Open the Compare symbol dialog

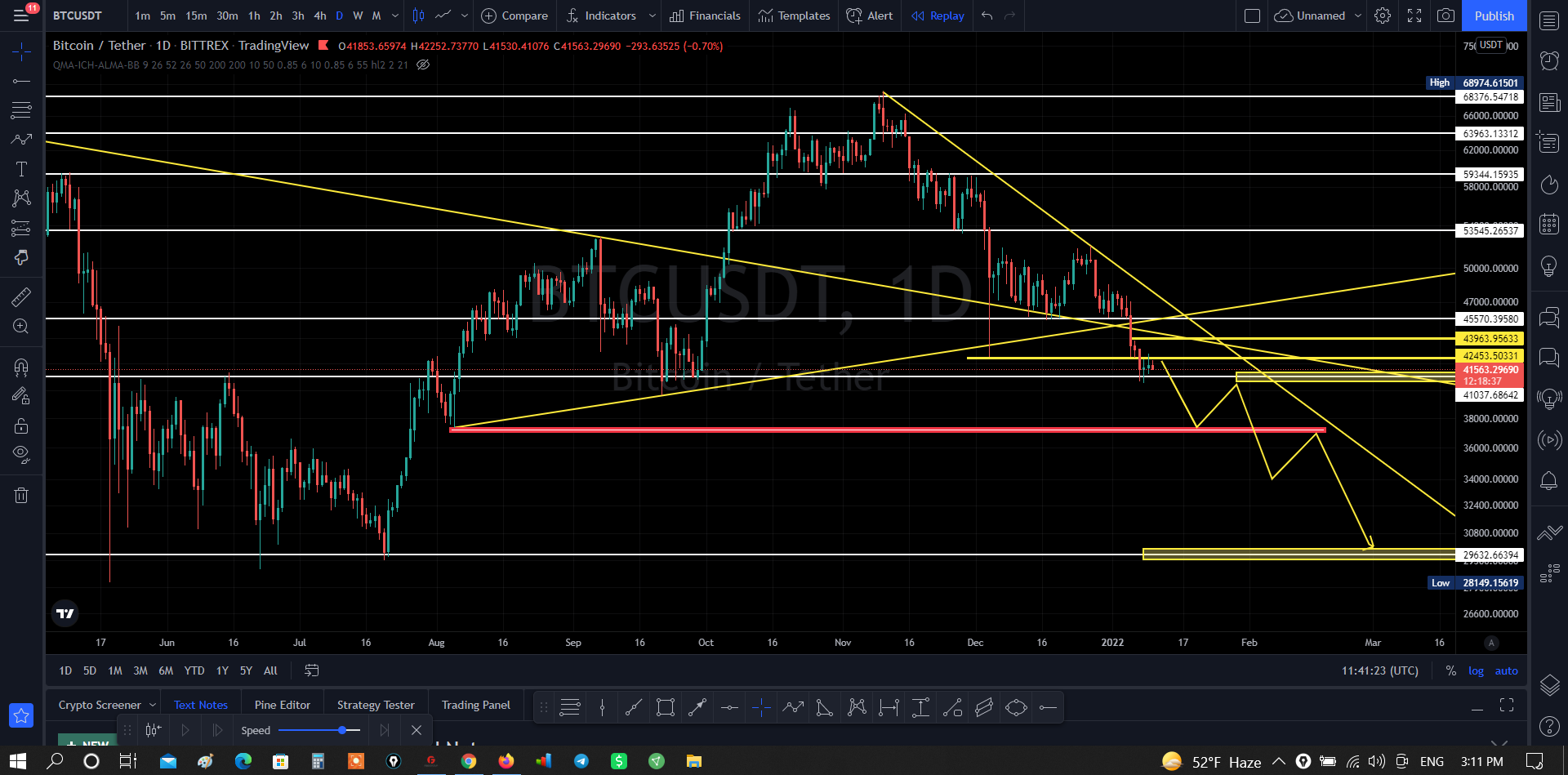tap(514, 16)
